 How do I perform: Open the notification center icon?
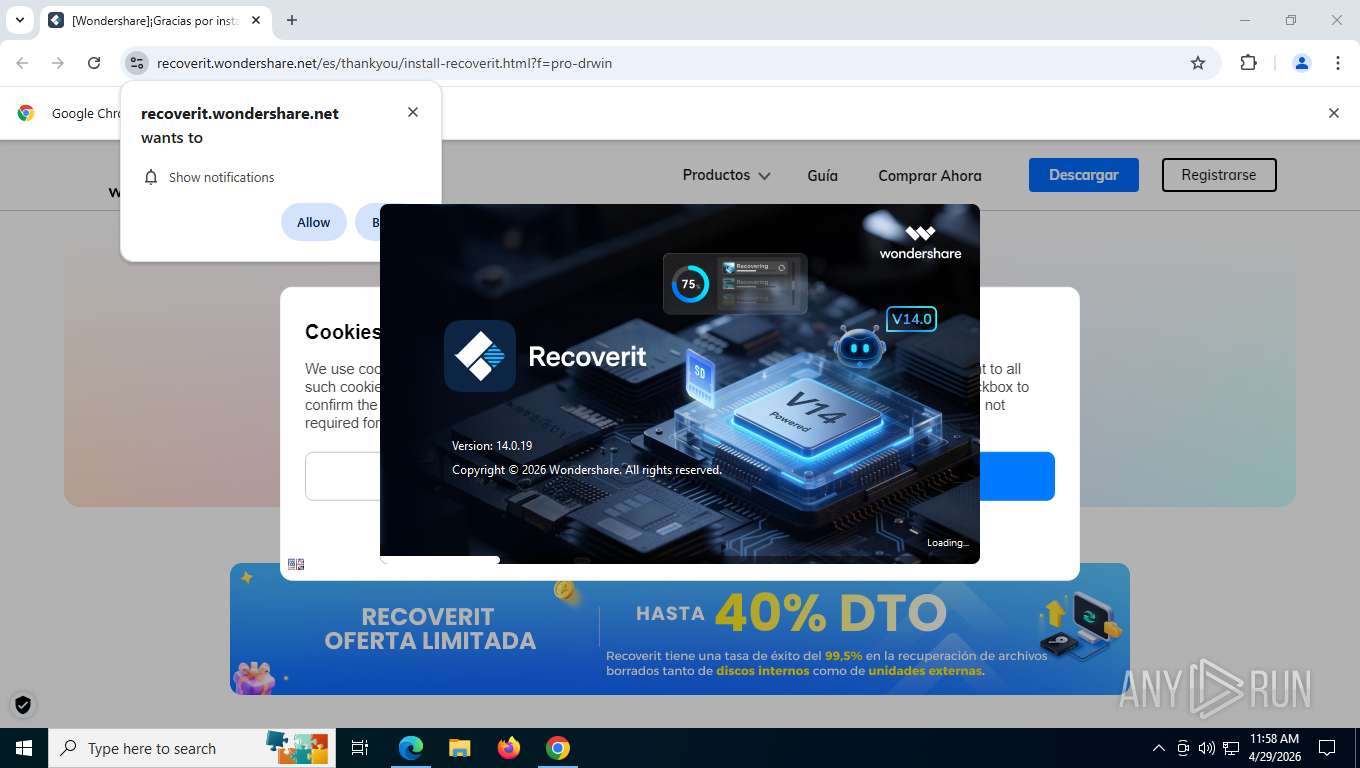(x=1327, y=748)
